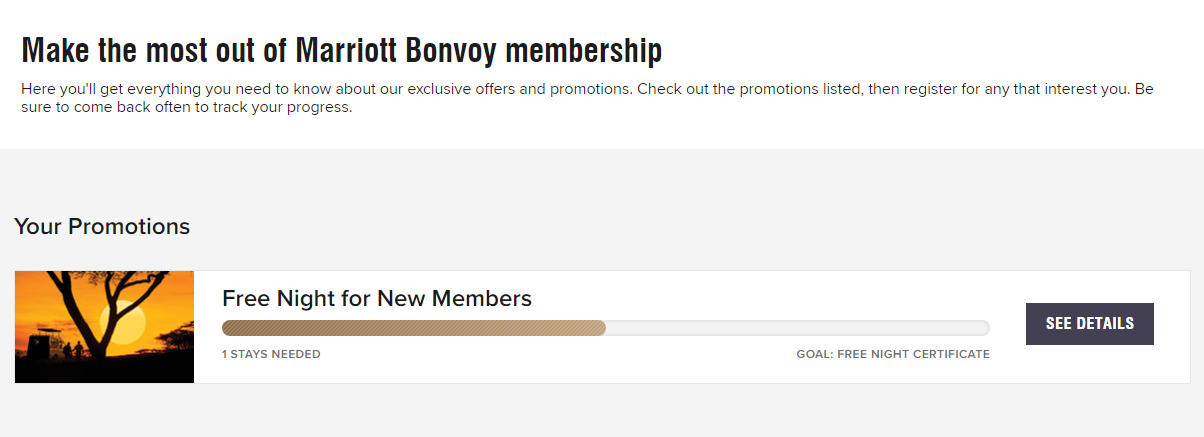Click the setting sun in the promotion image
The image size is (1204, 437).
pyautogui.click(x=131, y=322)
